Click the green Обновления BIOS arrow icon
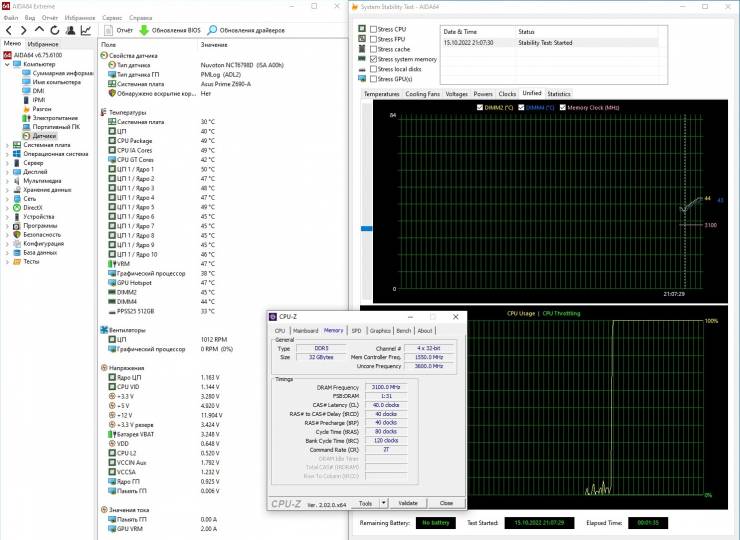 click(144, 30)
